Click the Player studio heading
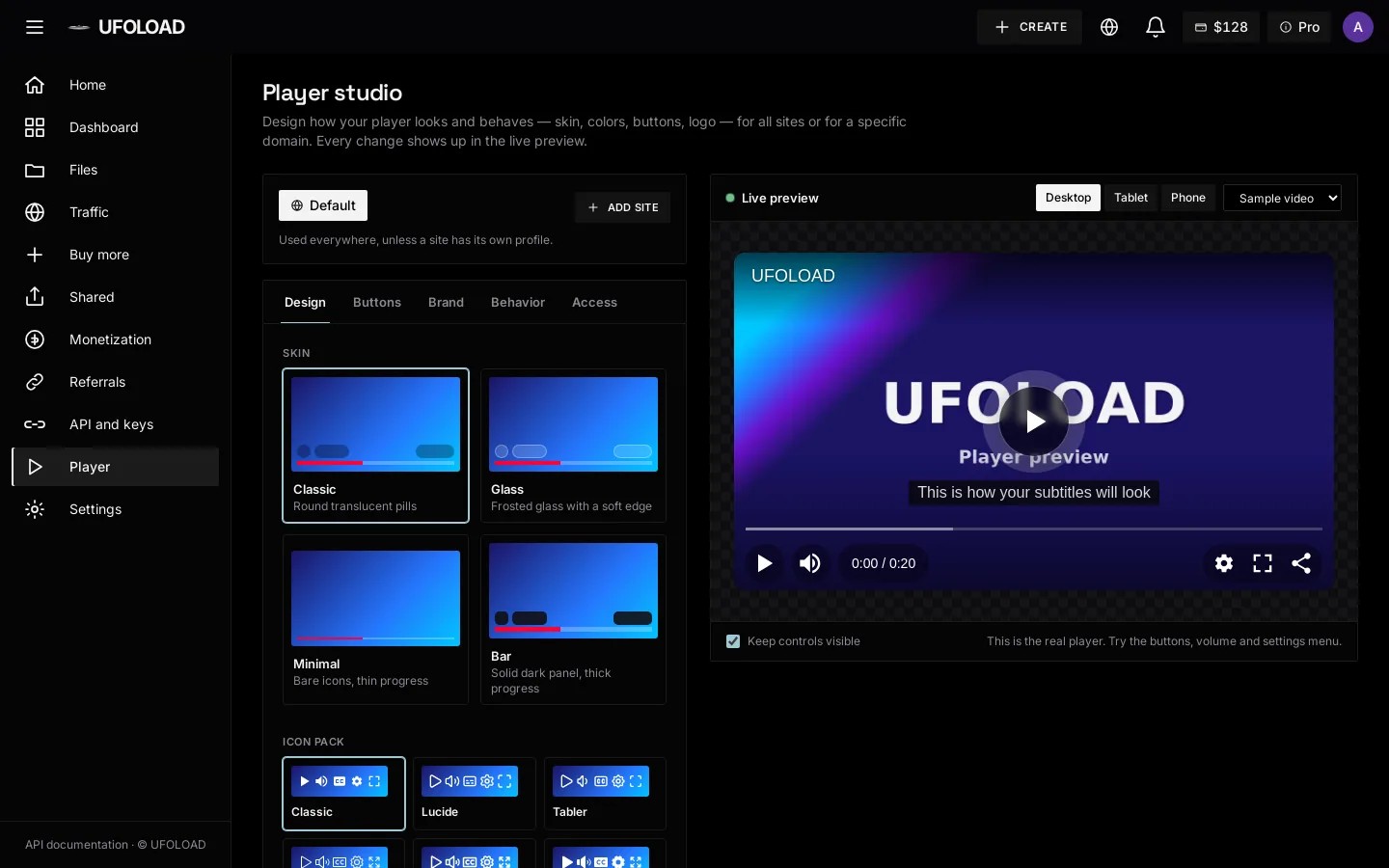The image size is (1389, 868). pos(332,93)
